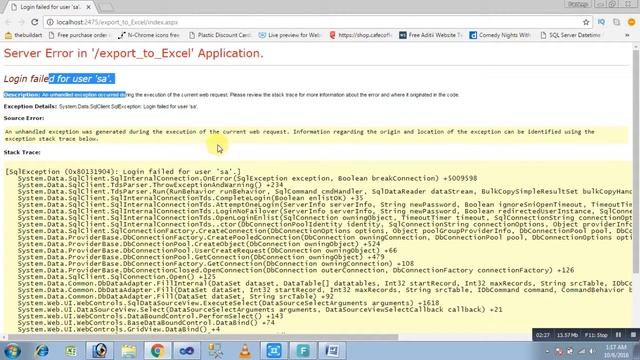Image resolution: width=640 pixels, height=360 pixels.
Task: Click the recorder file size 13.57Mb
Action: 567,335
